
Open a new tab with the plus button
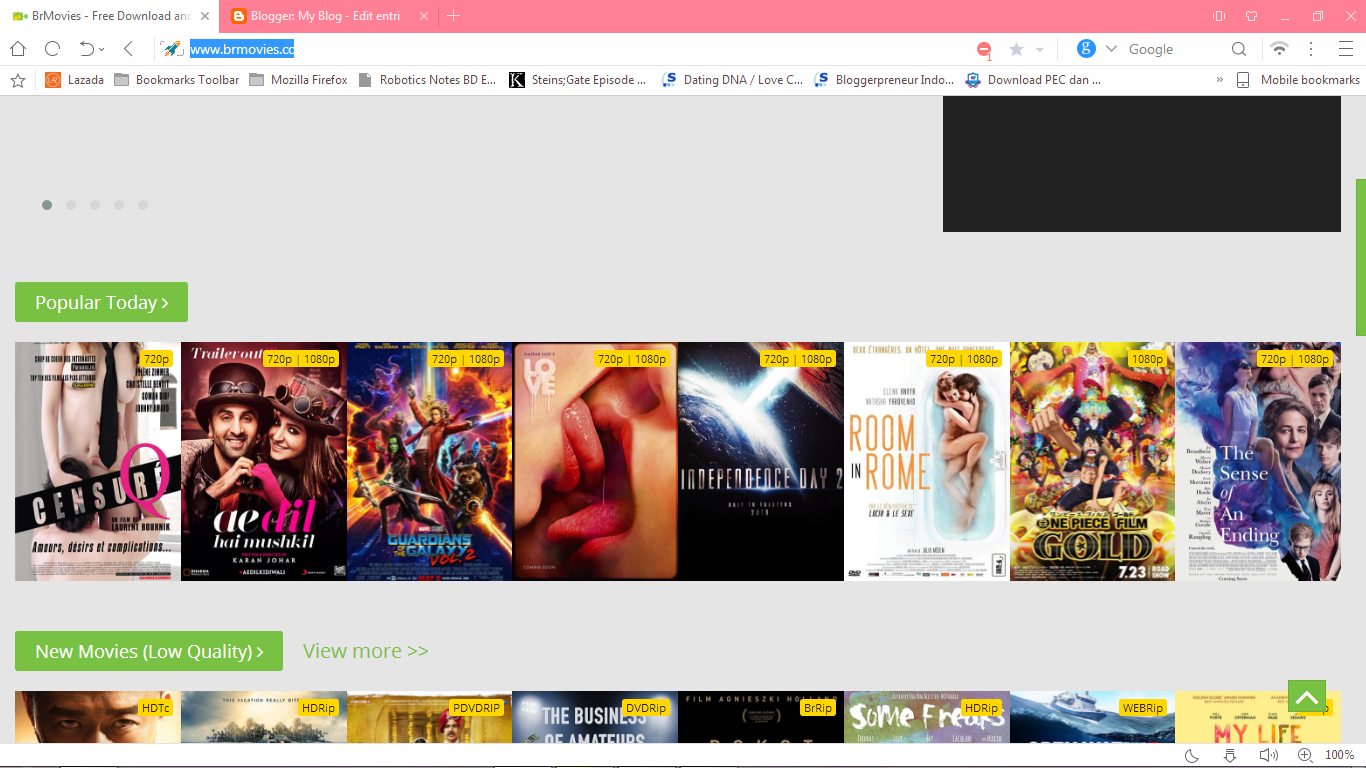[454, 16]
